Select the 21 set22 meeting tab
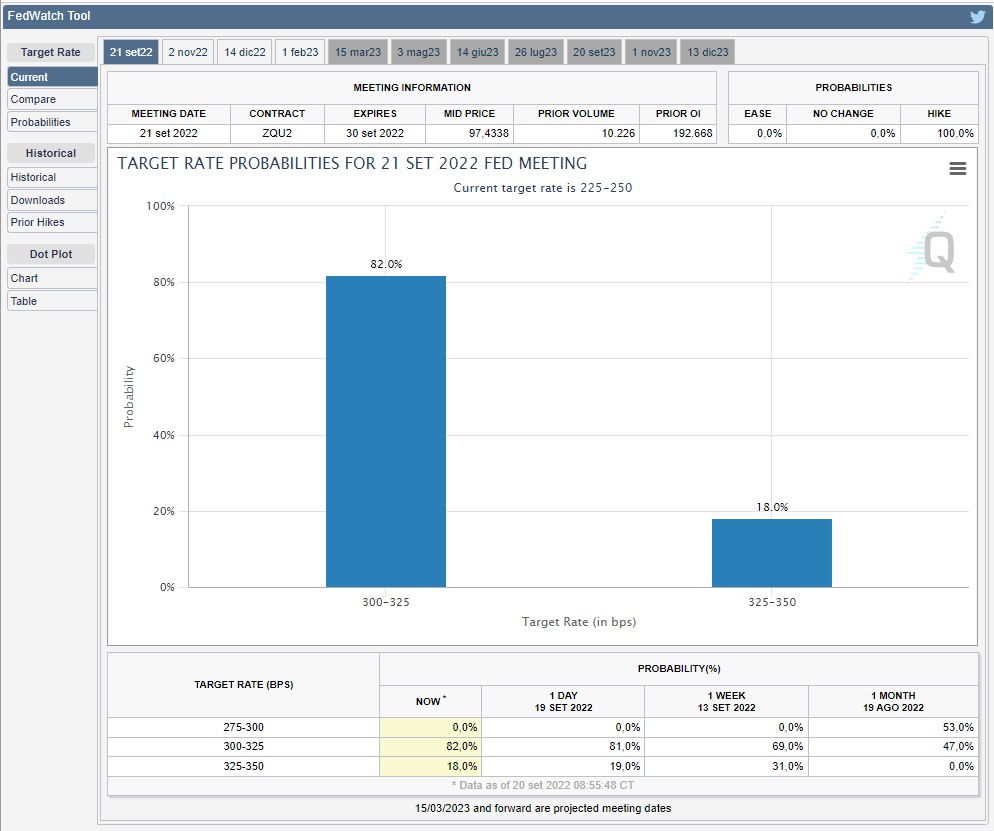The image size is (994, 831). (x=131, y=52)
